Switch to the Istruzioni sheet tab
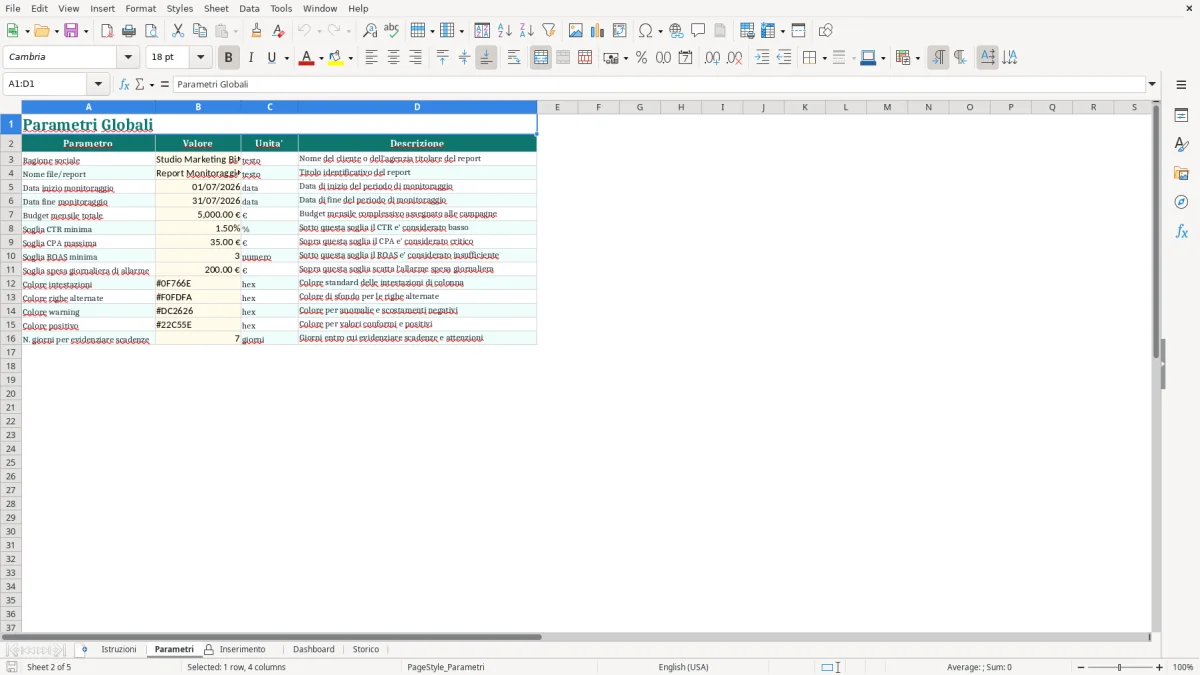The height and width of the screenshot is (675, 1200). [x=118, y=650]
